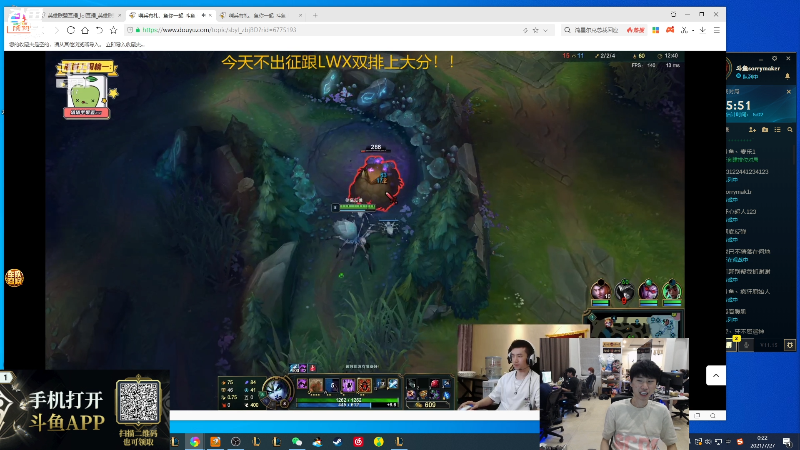
Task: Switch to the first browser tab
Action: click(x=81, y=15)
